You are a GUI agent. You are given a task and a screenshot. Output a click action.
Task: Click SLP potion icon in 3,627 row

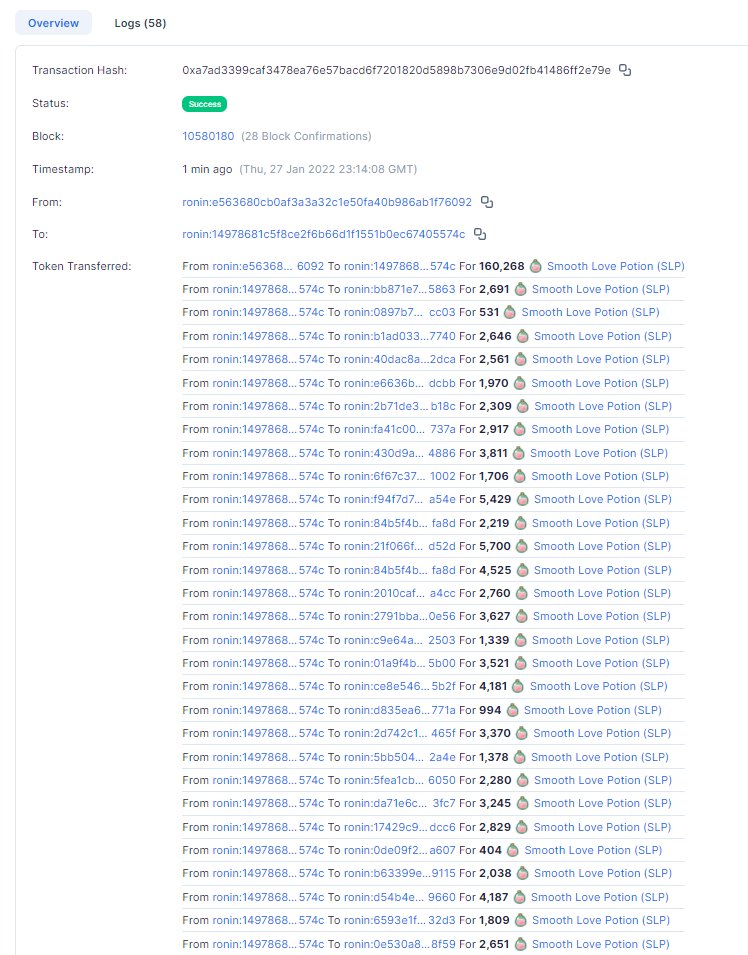click(x=521, y=616)
